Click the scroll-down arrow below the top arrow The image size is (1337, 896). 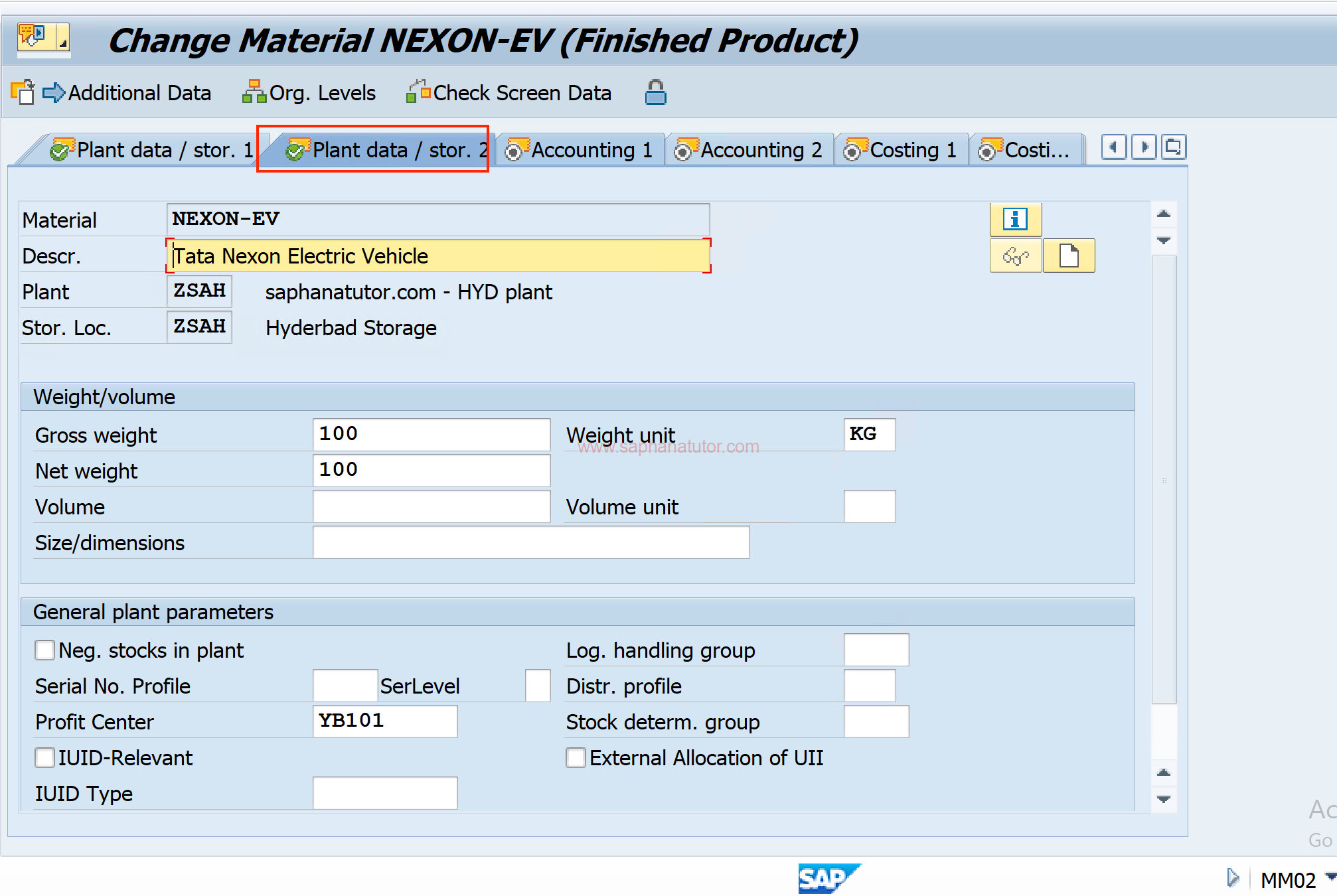1163,240
